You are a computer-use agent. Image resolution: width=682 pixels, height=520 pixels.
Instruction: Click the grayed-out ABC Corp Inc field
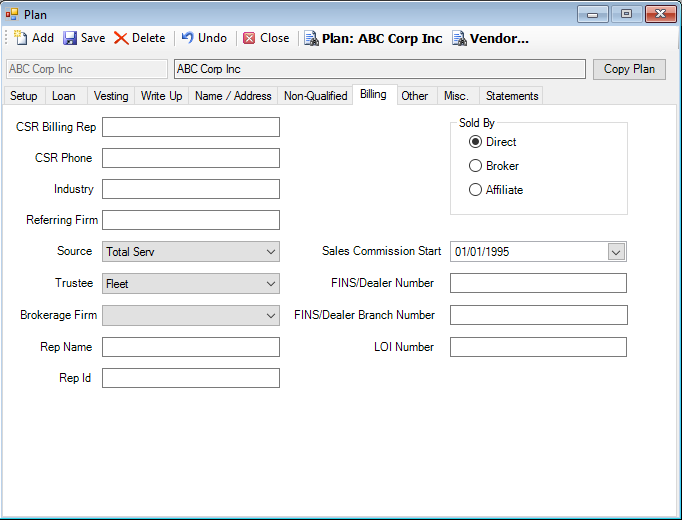[x=87, y=69]
